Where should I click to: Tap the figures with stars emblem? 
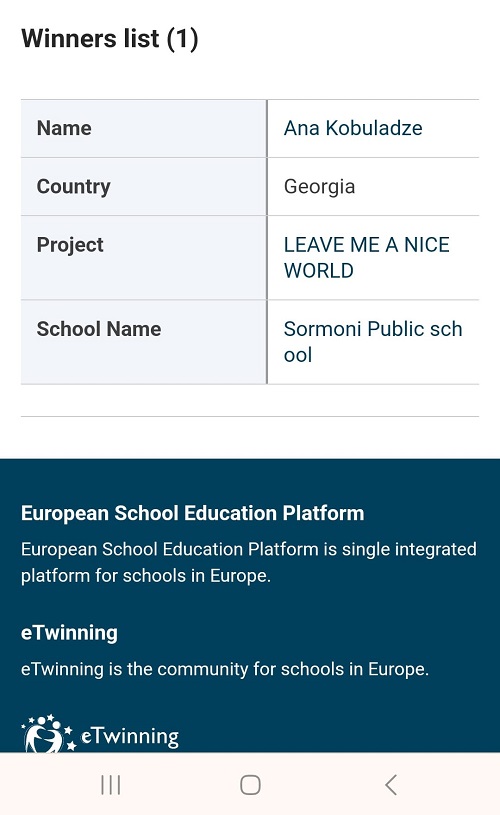49,733
